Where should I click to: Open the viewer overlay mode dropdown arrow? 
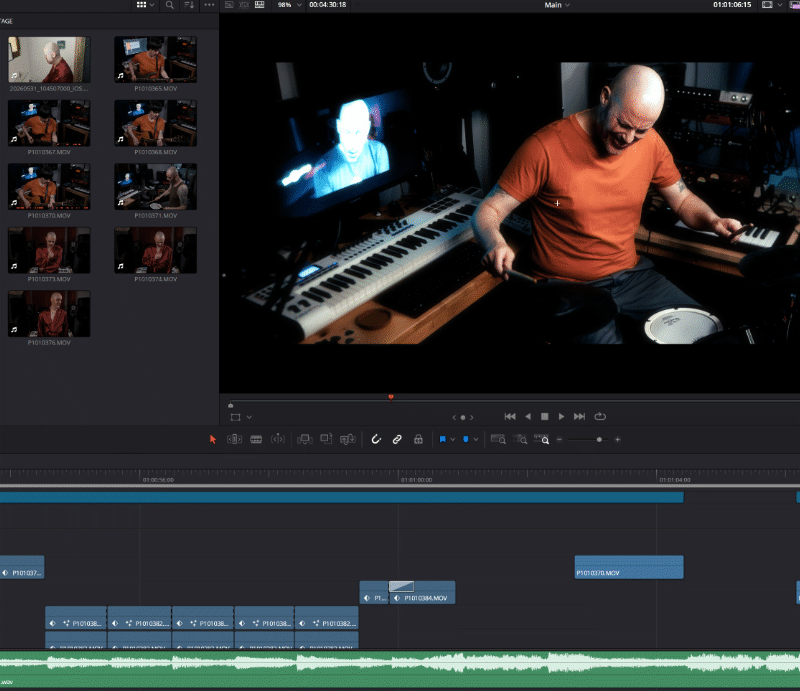point(249,417)
